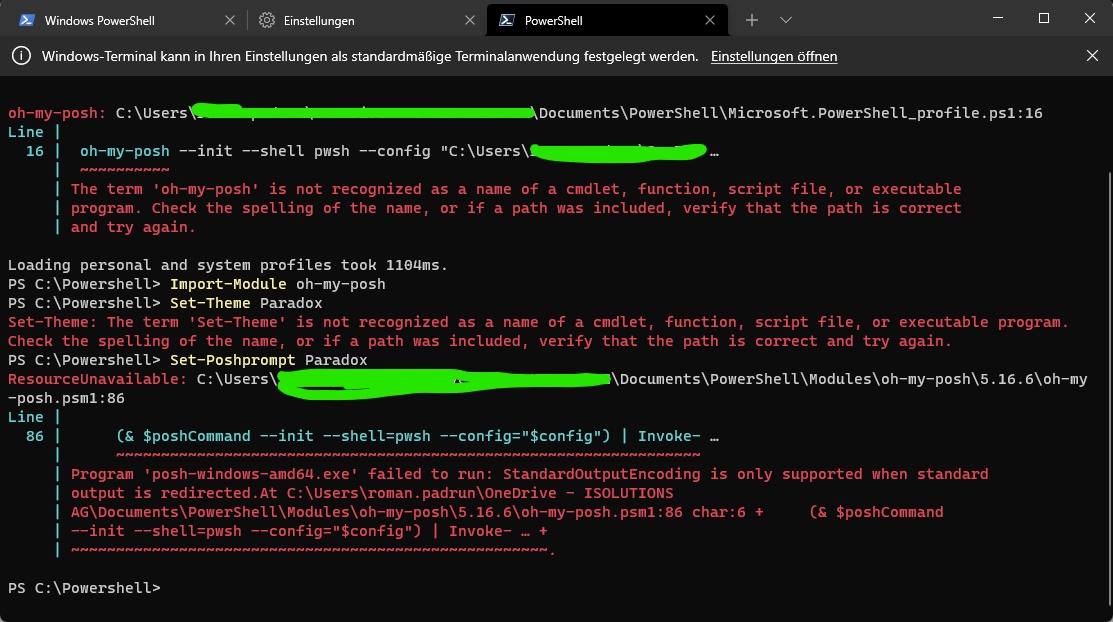Close the active PowerShell tab
Image resolution: width=1113 pixels, height=622 pixels.
point(710,19)
